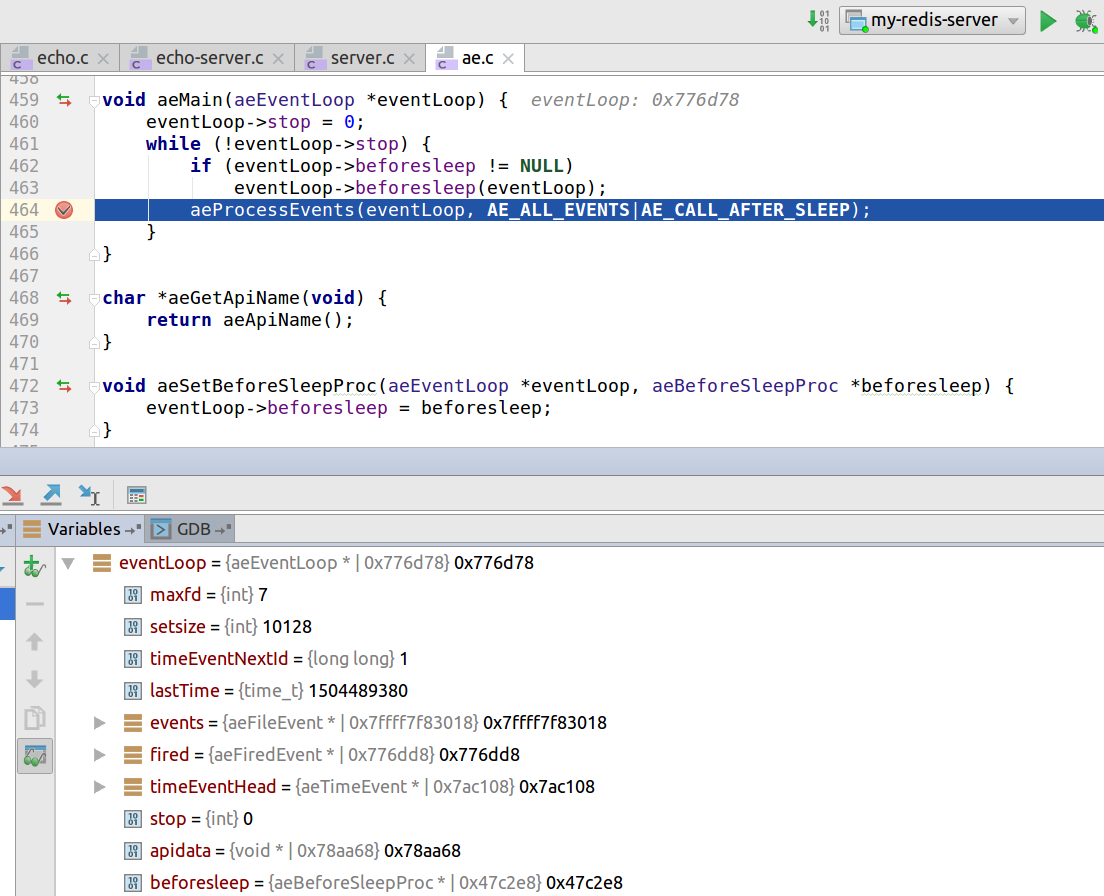
Task: Open the my-redis-server run configuration dropdown
Action: pos(932,20)
